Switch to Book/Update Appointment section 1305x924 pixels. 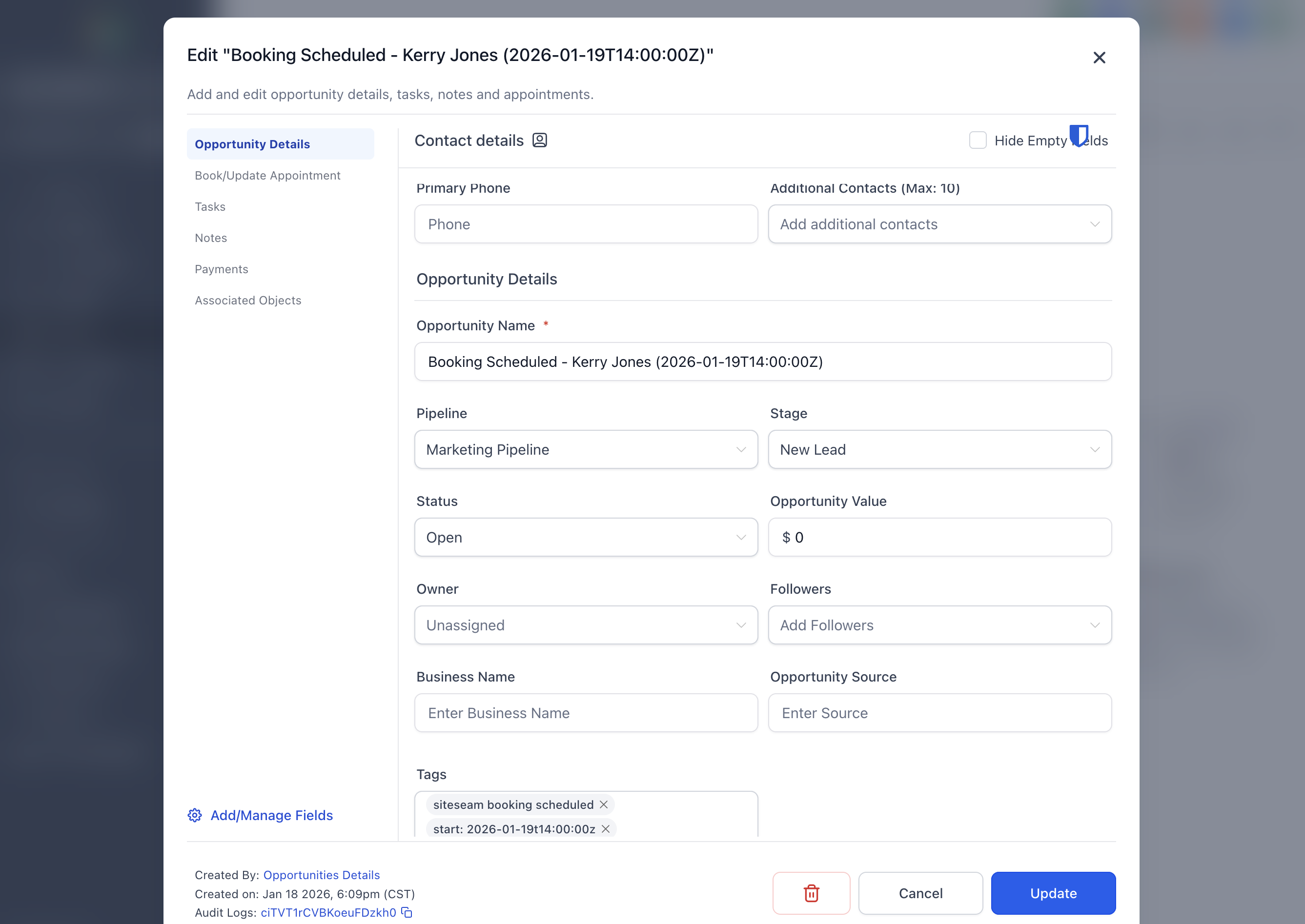pos(267,175)
